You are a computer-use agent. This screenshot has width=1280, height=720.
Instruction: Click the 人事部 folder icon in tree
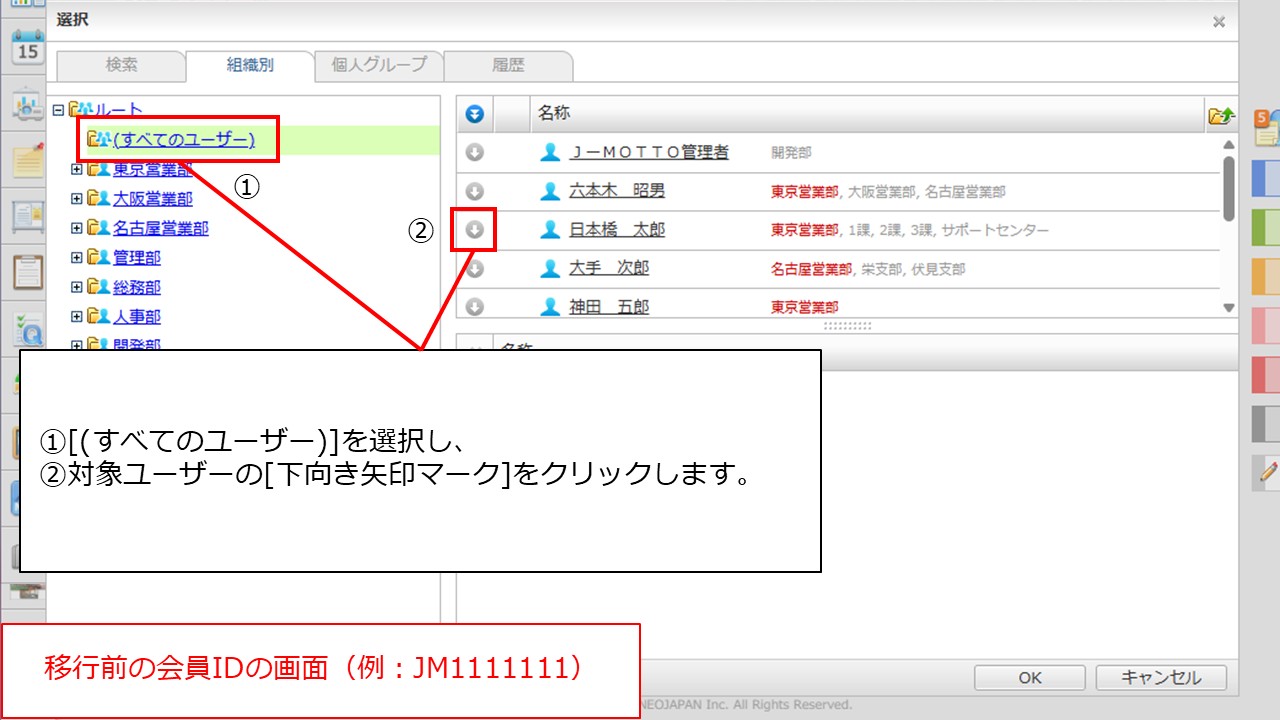tap(98, 317)
